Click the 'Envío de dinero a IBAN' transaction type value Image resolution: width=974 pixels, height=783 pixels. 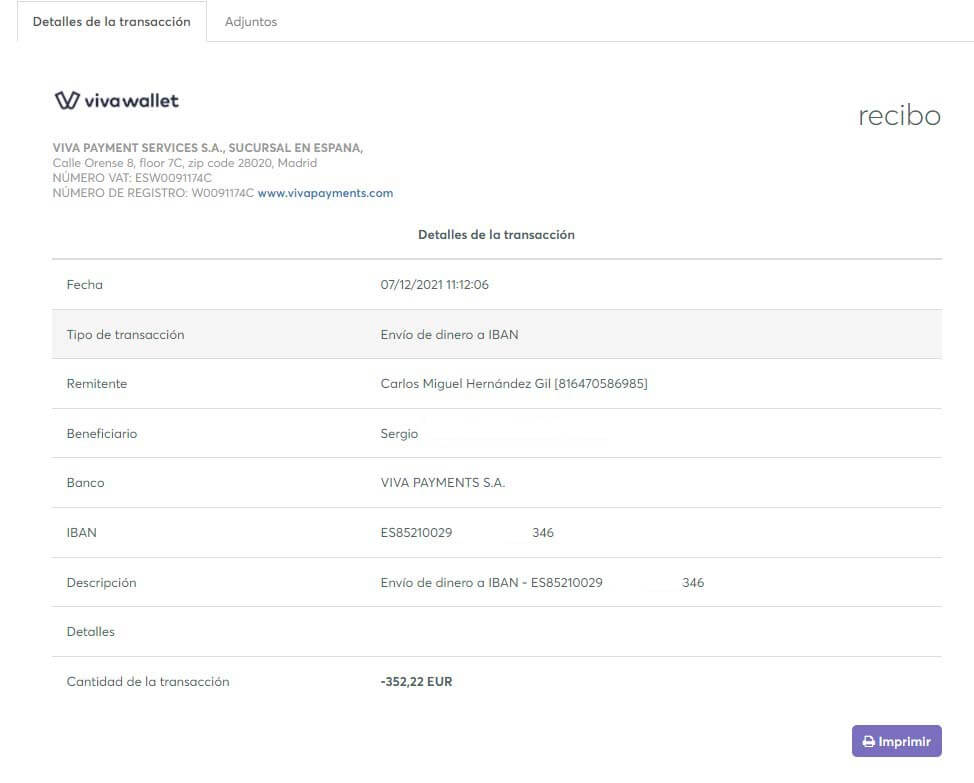pyautogui.click(x=449, y=335)
